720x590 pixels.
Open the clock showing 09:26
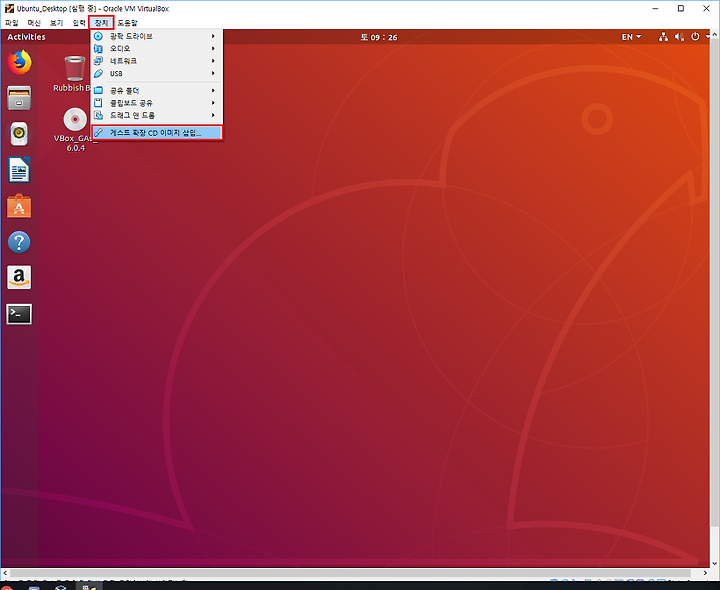pos(379,37)
